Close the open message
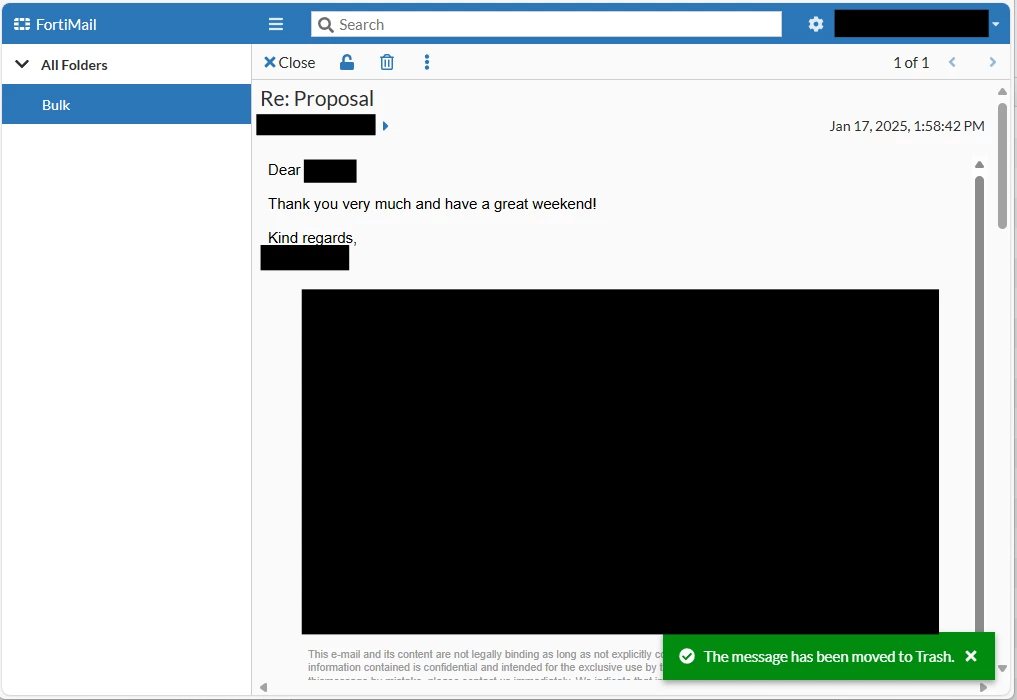1017x700 pixels. click(x=289, y=62)
